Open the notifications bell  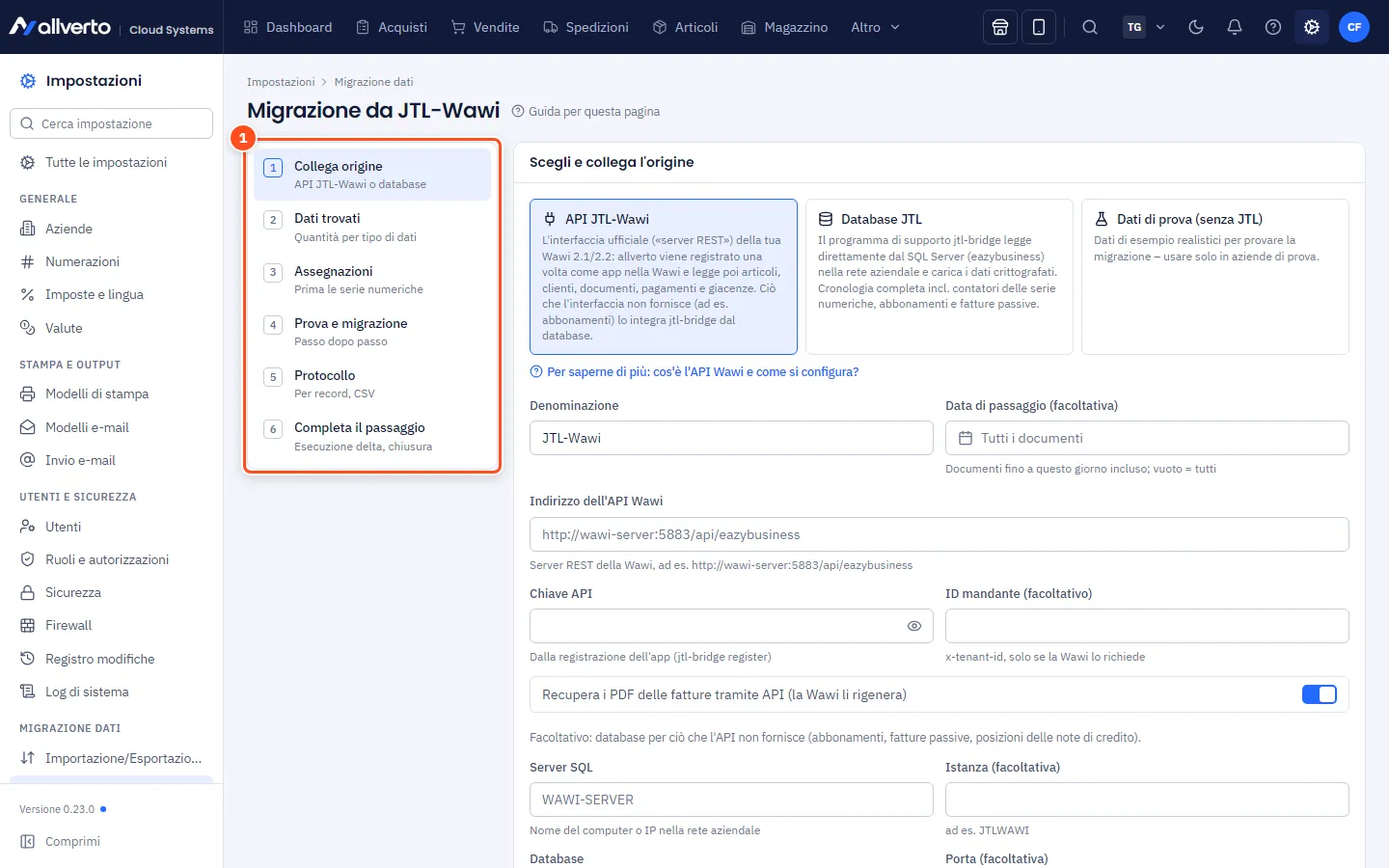tap(1235, 27)
